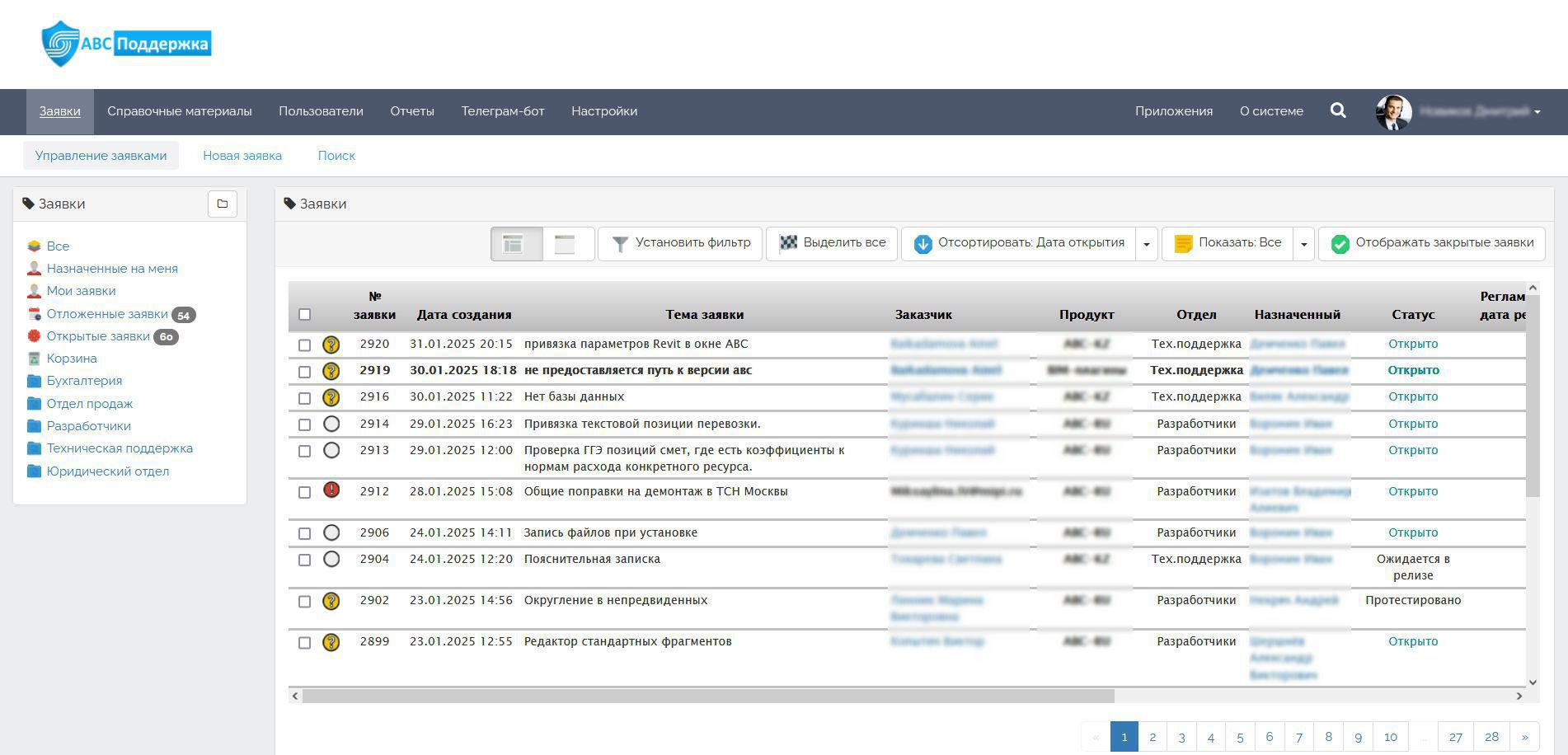Image resolution: width=1568 pixels, height=755 pixels.
Task: Open the Отложенные заявки sidebar link
Action: (x=107, y=314)
